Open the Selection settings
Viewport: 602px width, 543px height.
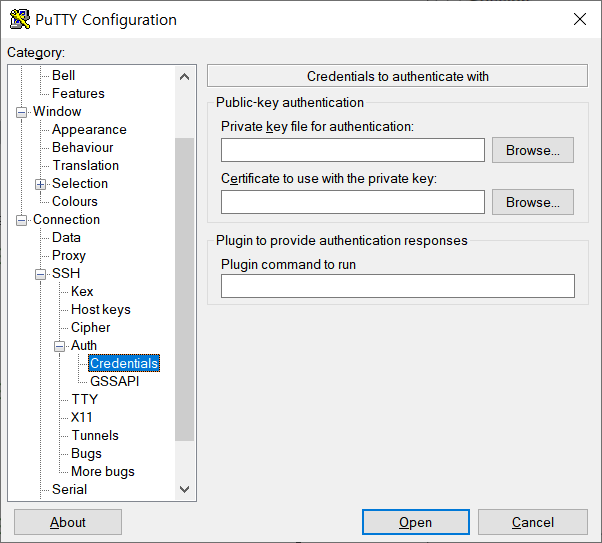click(80, 184)
